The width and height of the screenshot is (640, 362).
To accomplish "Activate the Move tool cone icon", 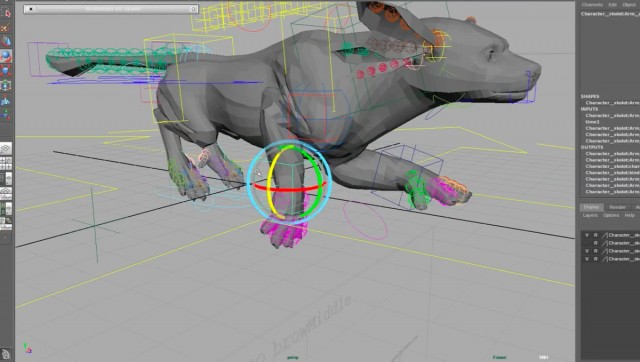I will [6, 41].
